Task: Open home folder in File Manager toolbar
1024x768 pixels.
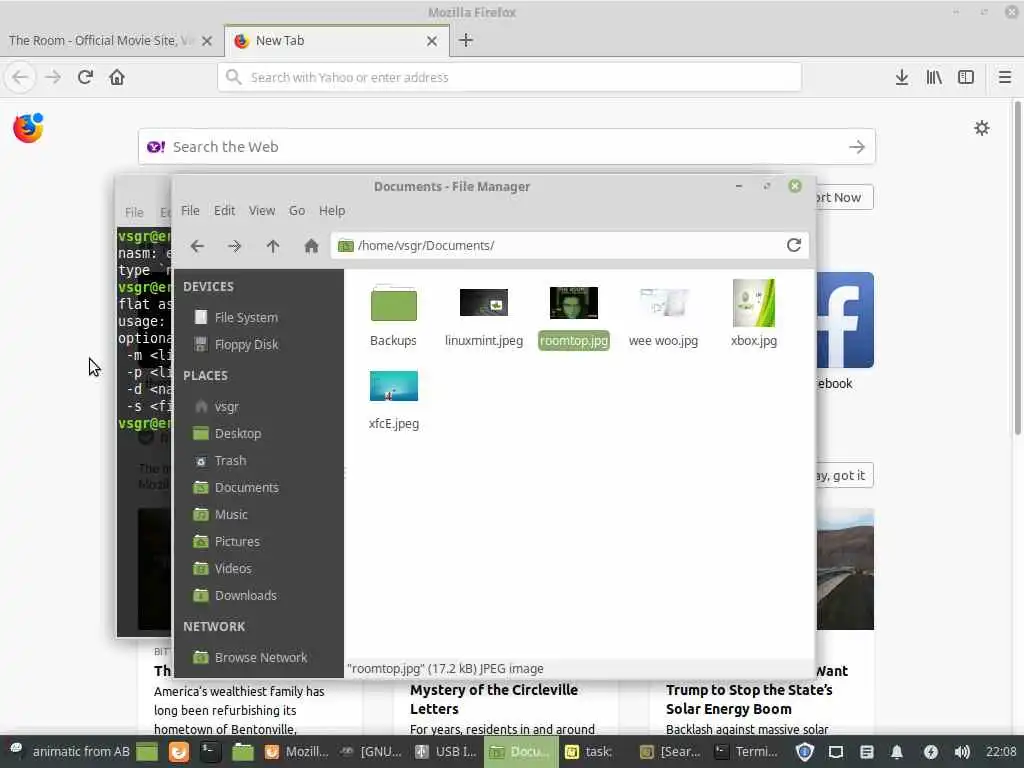Action: coord(311,246)
